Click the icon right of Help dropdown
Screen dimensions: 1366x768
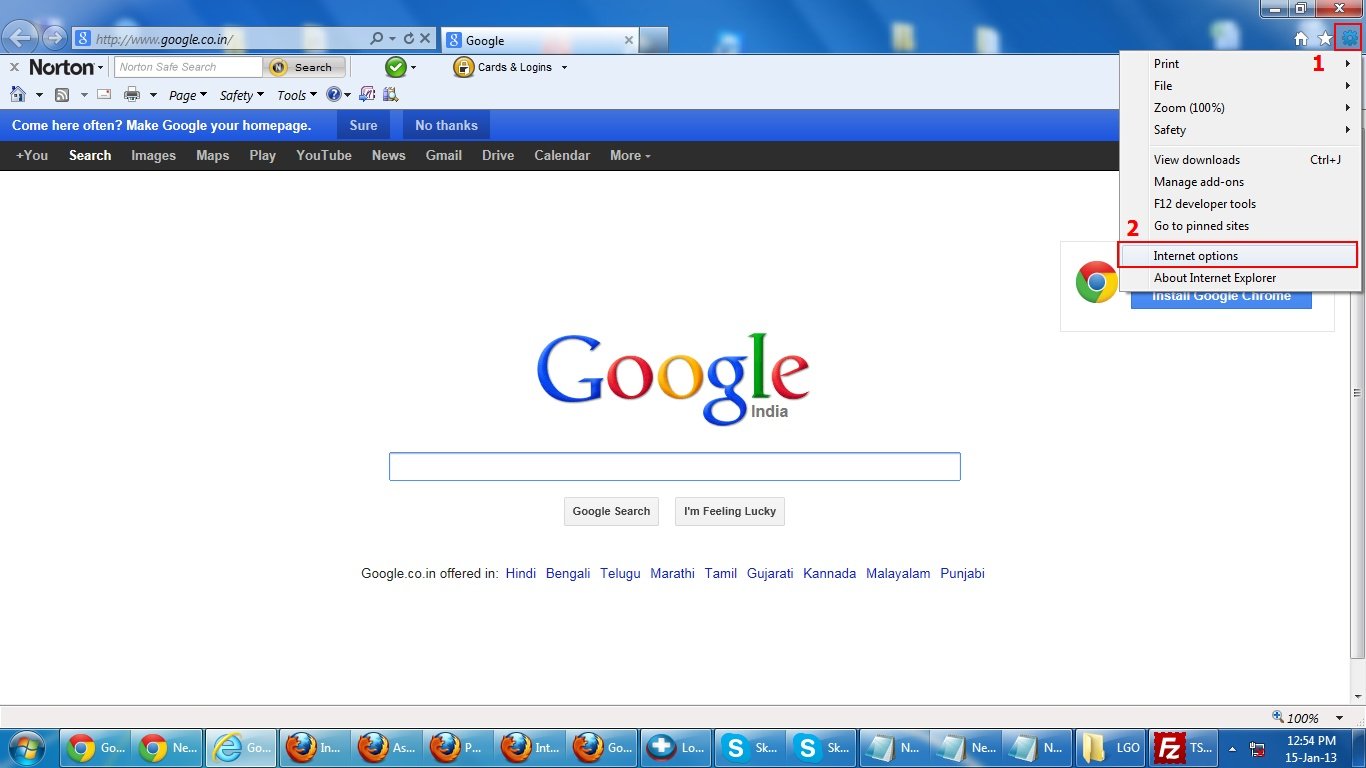click(367, 95)
